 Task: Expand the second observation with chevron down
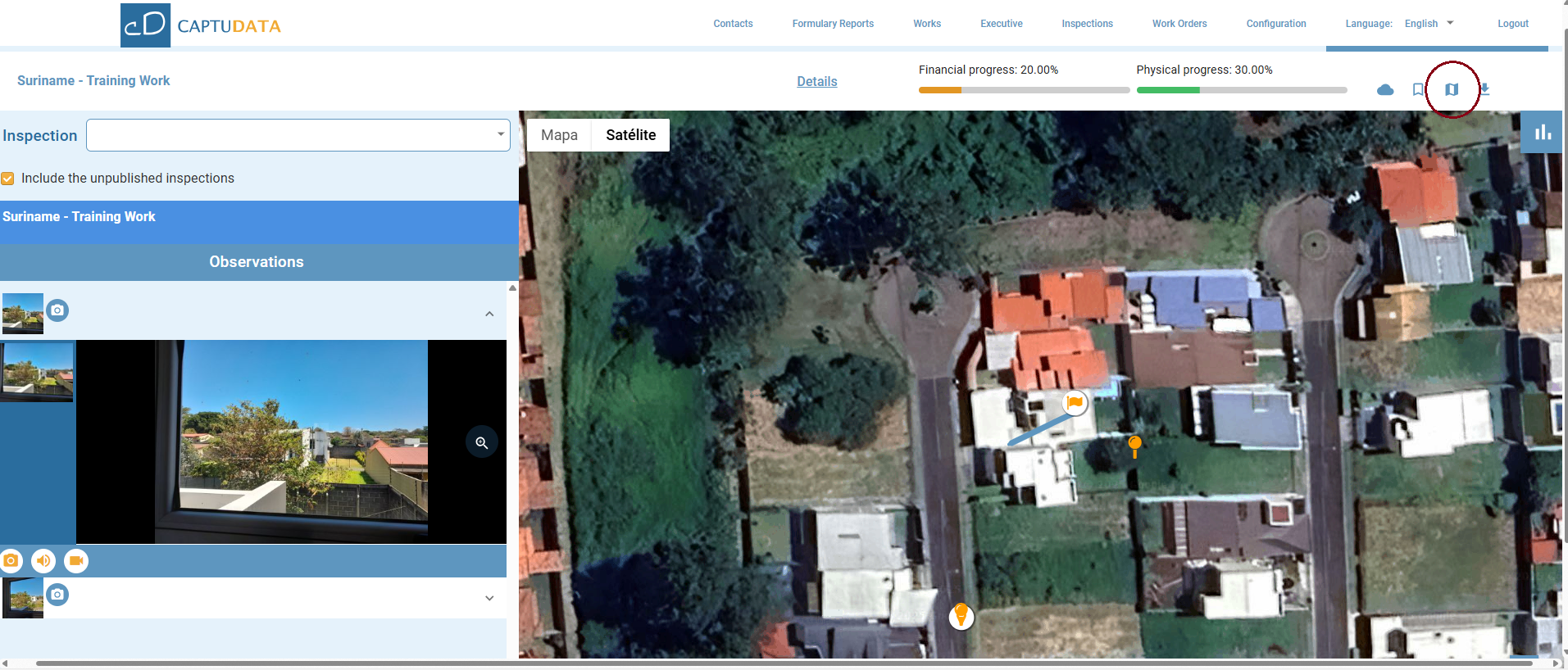(489, 598)
